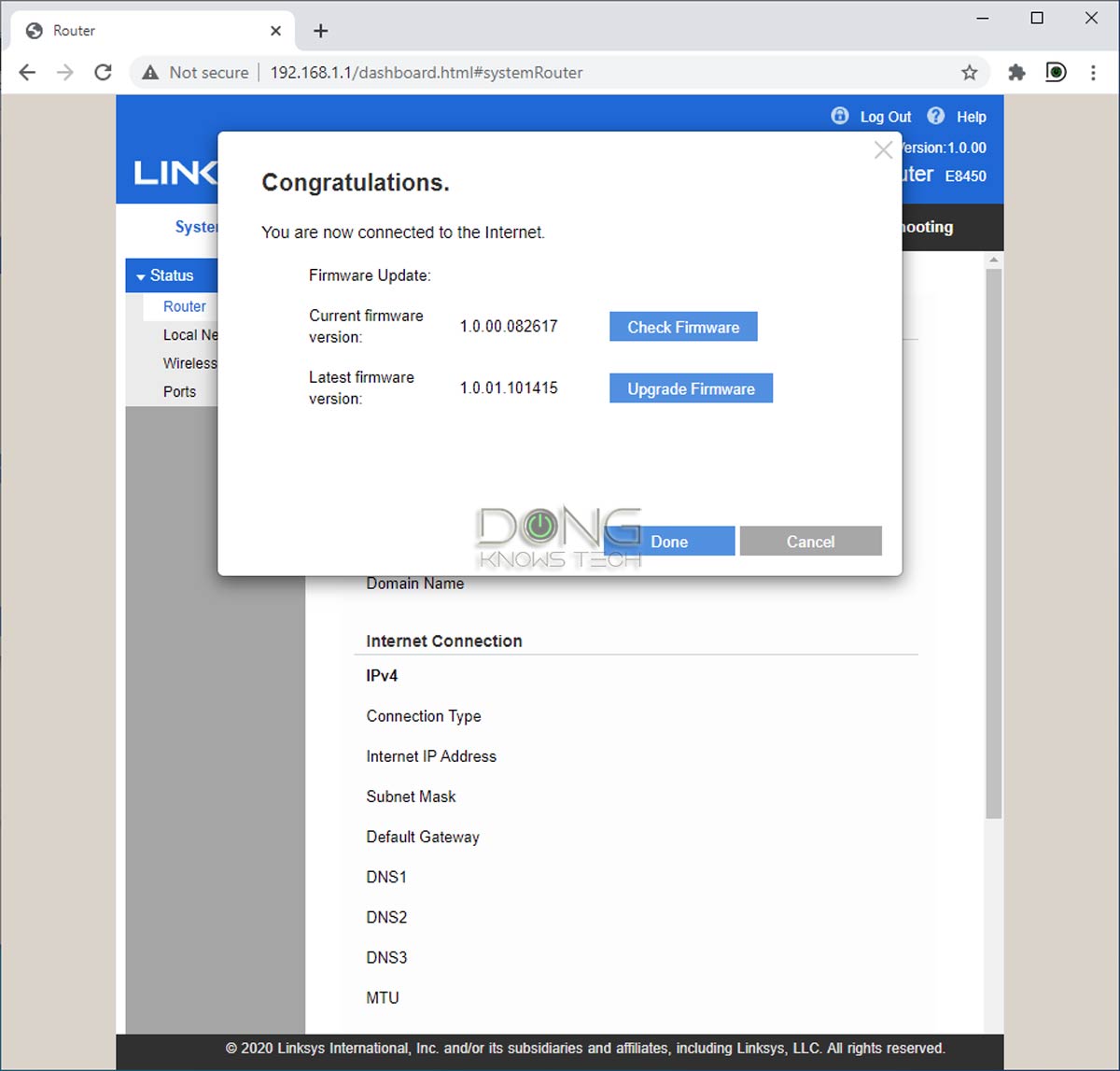Click the DNS1 label
The height and width of the screenshot is (1071, 1120).
point(386,877)
